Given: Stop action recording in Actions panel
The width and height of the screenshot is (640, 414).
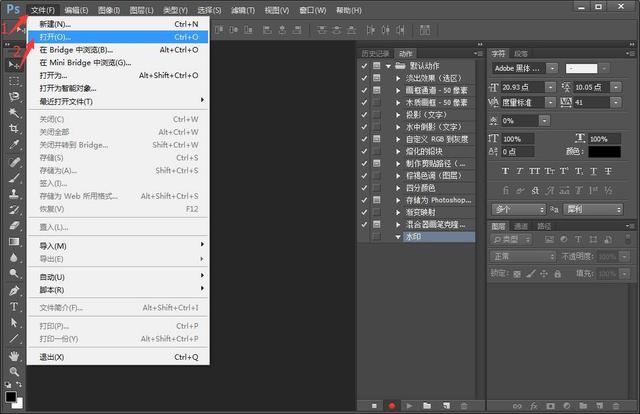Looking at the screenshot, I should point(374,406).
